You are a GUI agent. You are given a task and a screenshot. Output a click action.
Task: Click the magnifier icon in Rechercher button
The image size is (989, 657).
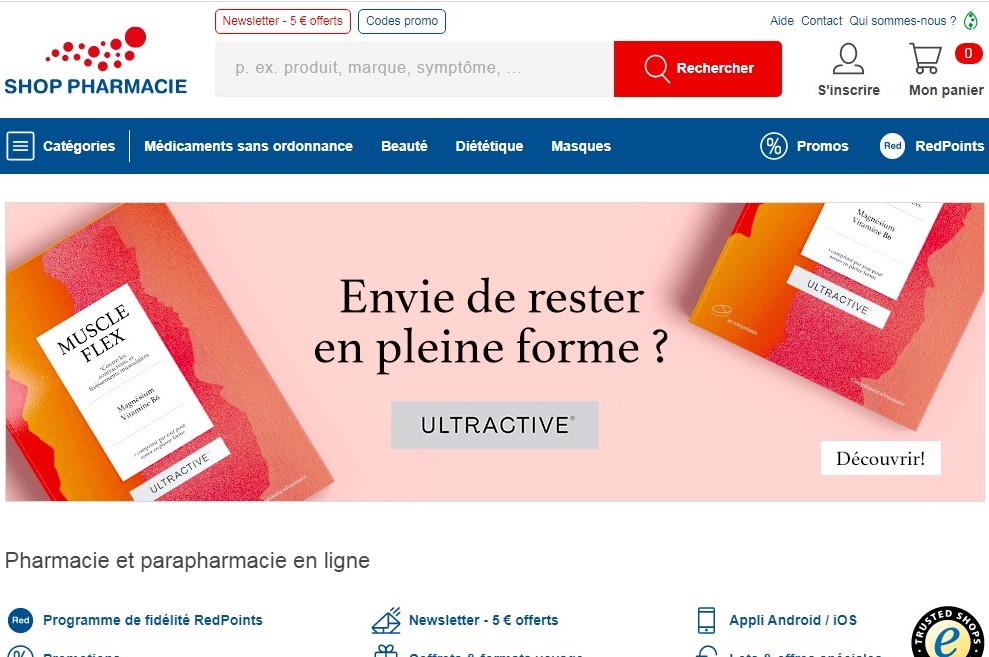(x=657, y=68)
